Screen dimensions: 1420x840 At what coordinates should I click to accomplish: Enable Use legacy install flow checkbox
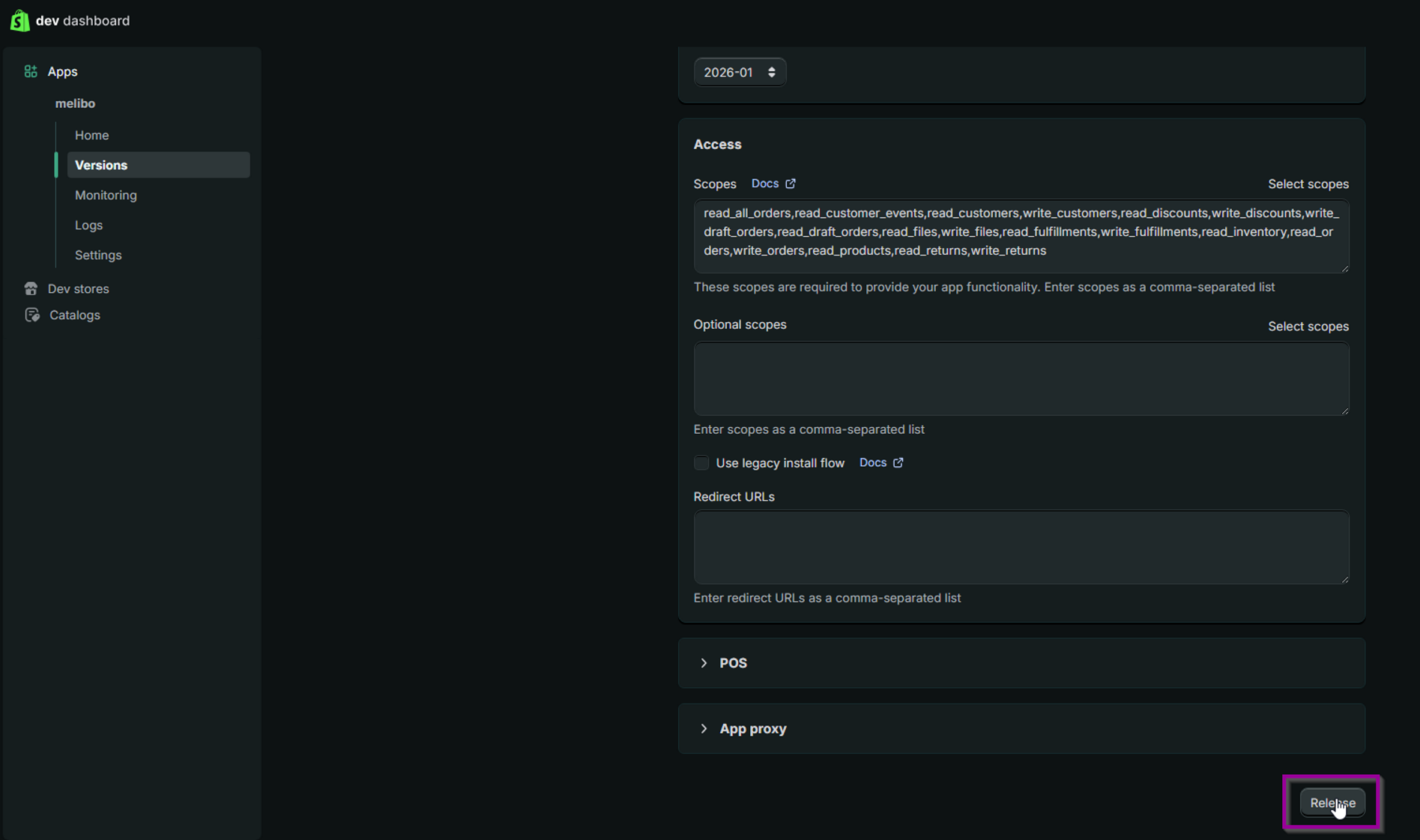701,463
